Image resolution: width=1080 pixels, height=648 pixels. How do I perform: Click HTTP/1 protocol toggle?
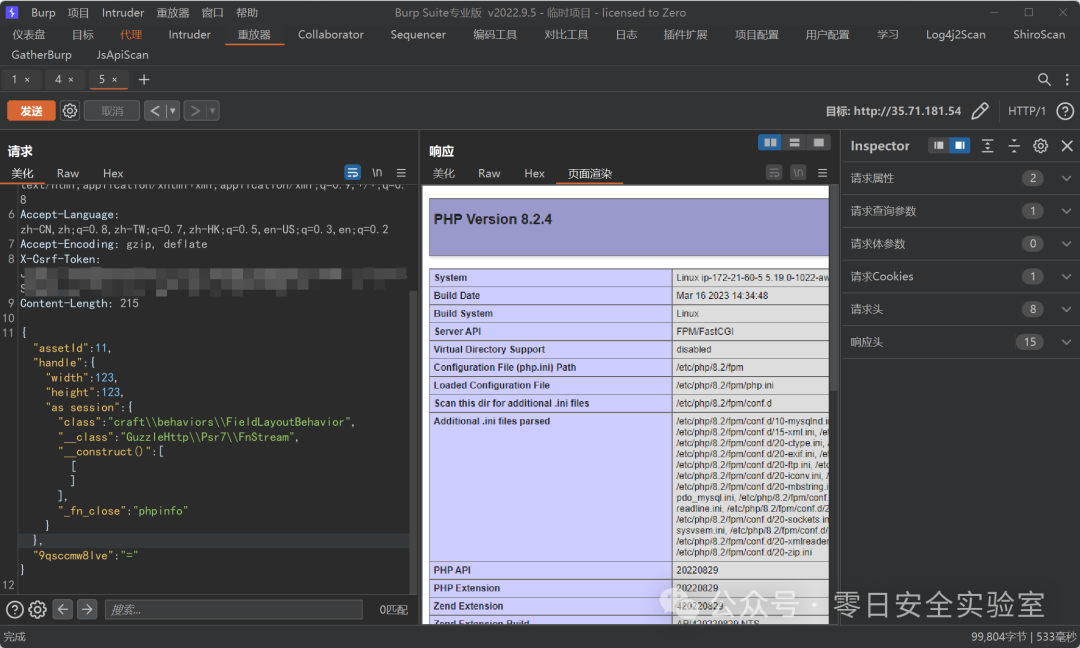coord(1026,111)
